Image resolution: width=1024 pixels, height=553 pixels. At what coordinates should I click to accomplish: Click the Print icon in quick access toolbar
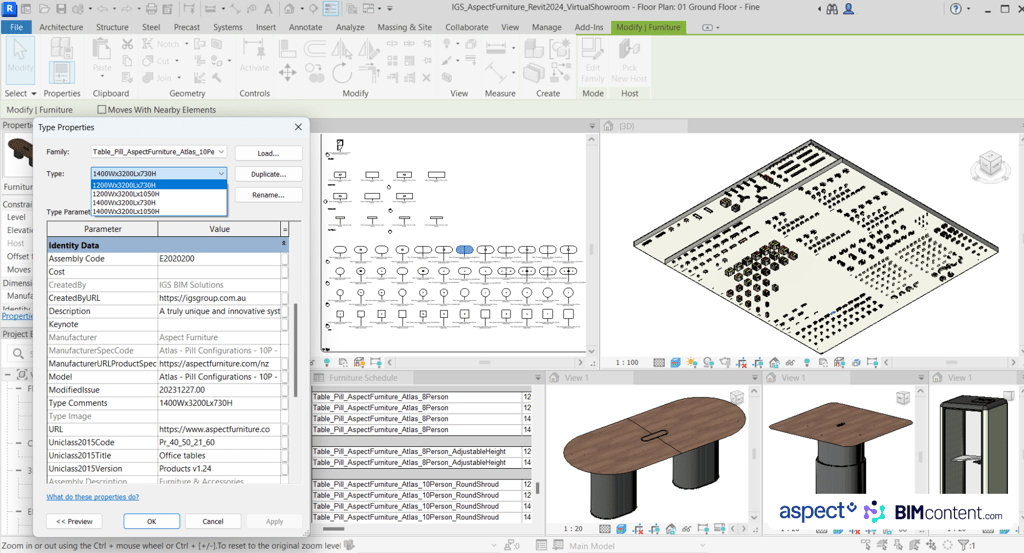tap(152, 8)
